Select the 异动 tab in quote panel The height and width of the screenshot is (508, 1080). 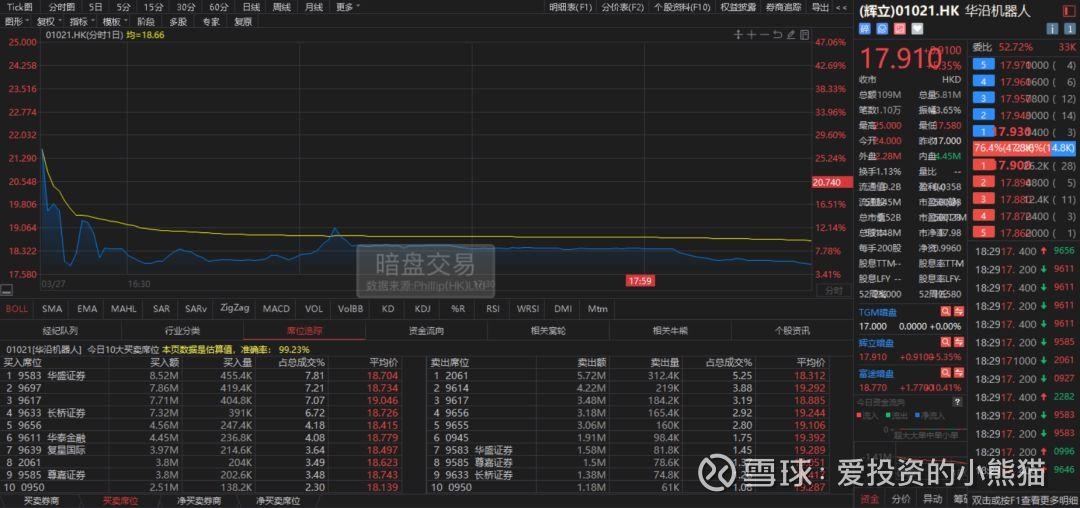(932, 499)
